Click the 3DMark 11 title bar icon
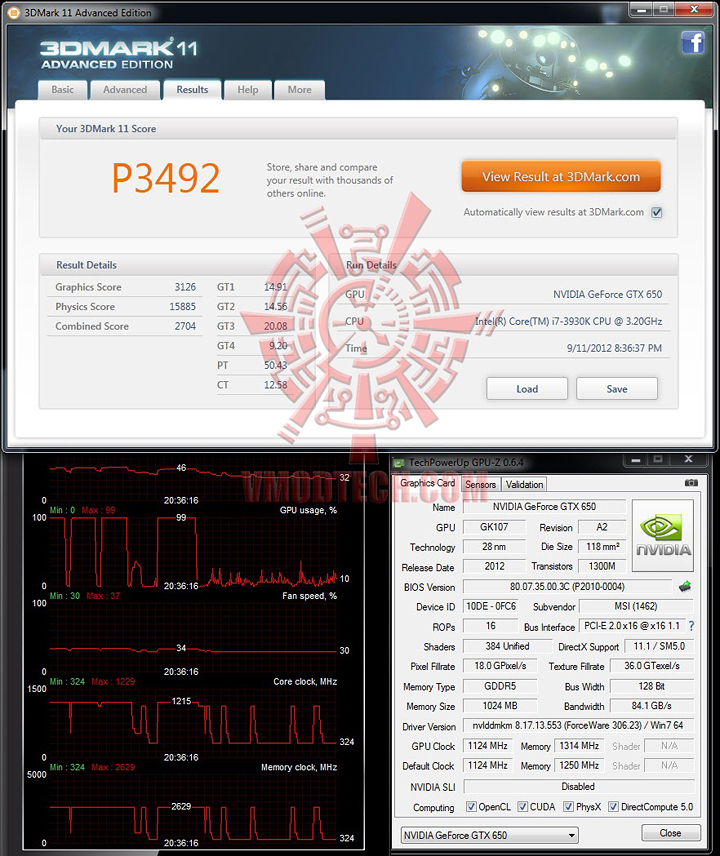This screenshot has height=856, width=720. pyautogui.click(x=14, y=12)
